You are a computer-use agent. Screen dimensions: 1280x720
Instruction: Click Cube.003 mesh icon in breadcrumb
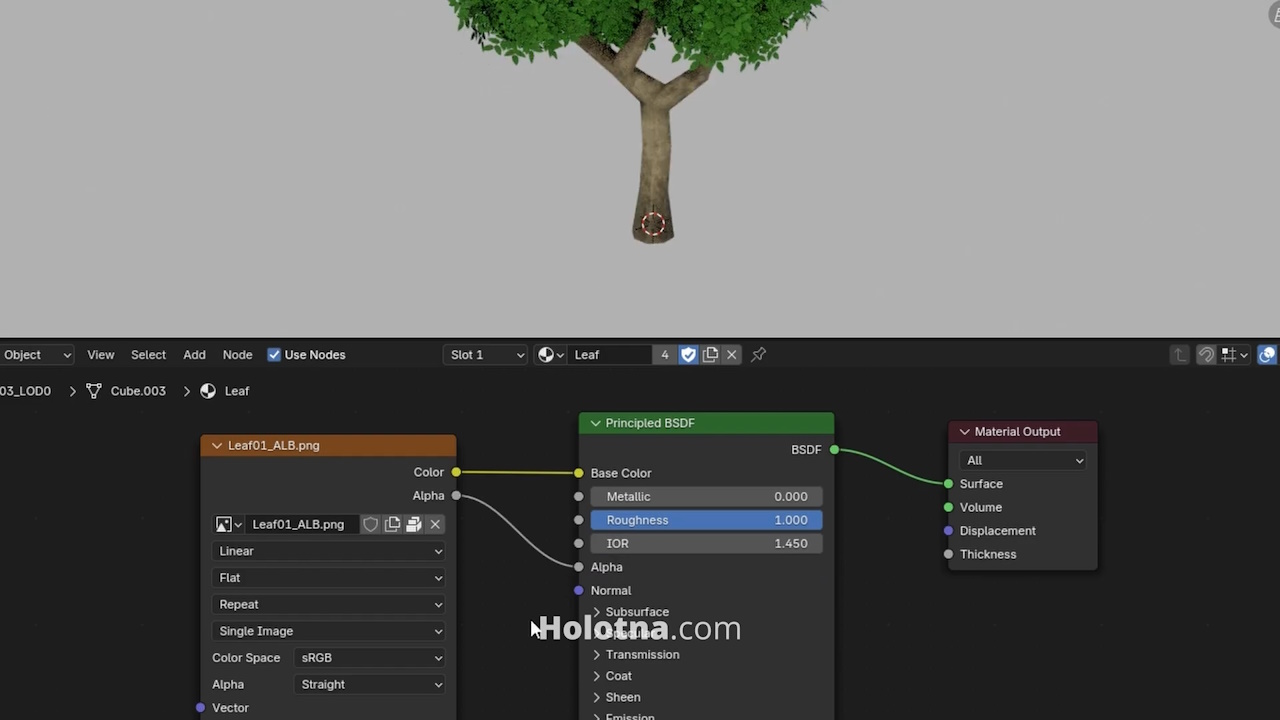[x=94, y=391]
